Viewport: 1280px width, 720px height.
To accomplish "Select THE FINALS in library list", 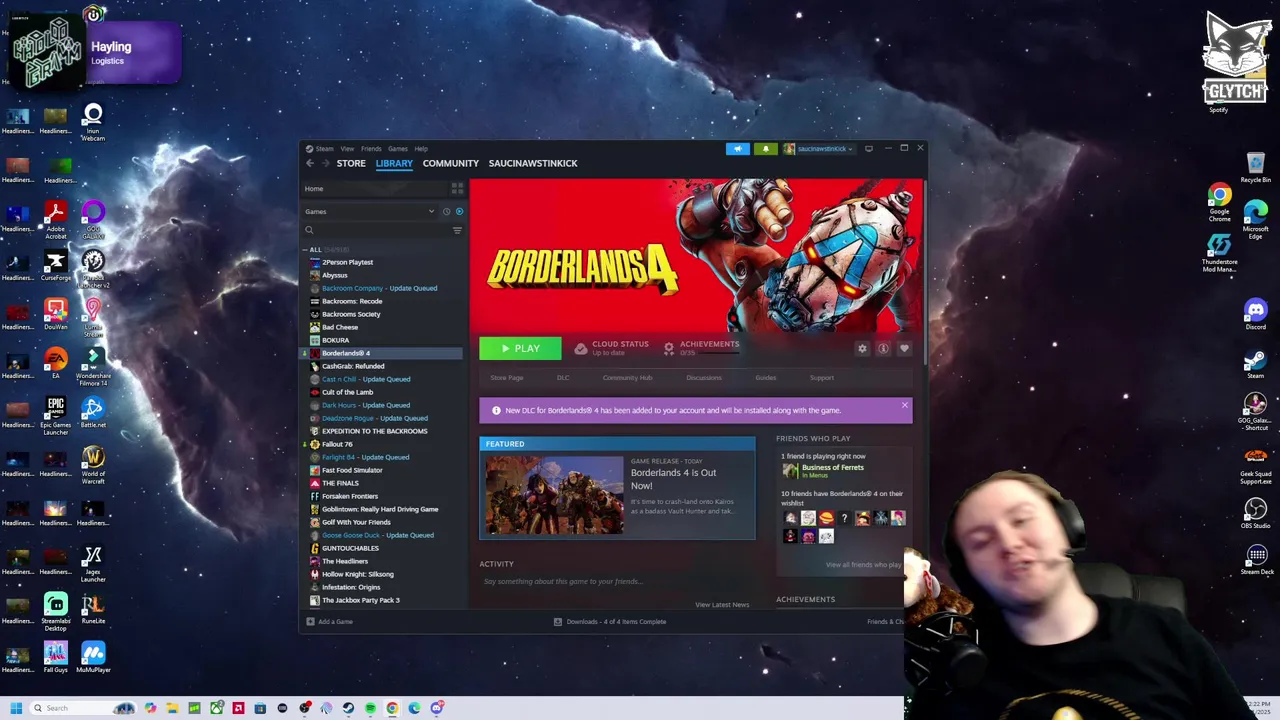I will coord(340,483).
